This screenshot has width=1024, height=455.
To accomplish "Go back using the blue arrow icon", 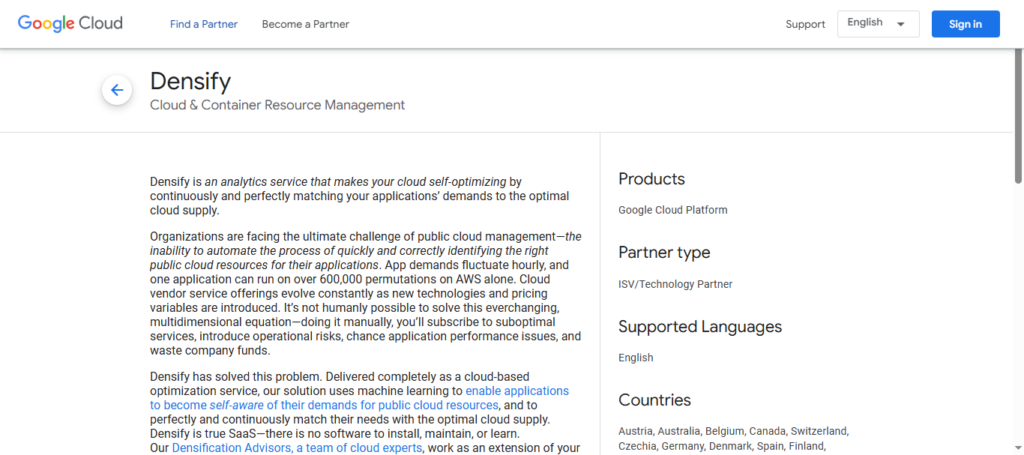I will point(117,91).
